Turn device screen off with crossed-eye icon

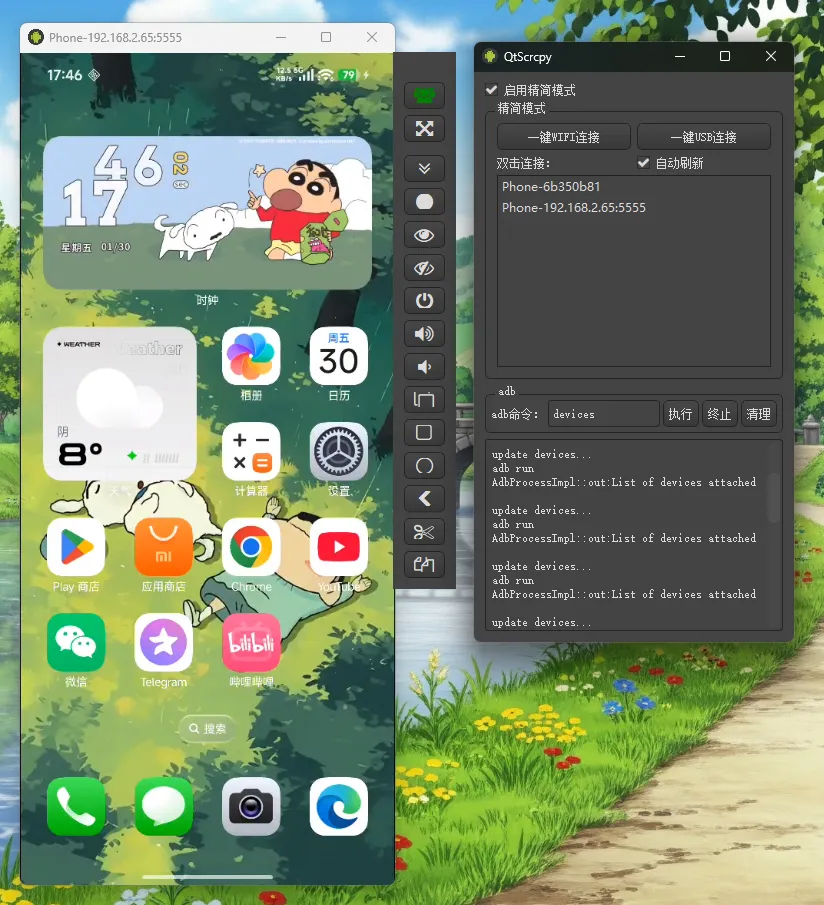(x=424, y=268)
